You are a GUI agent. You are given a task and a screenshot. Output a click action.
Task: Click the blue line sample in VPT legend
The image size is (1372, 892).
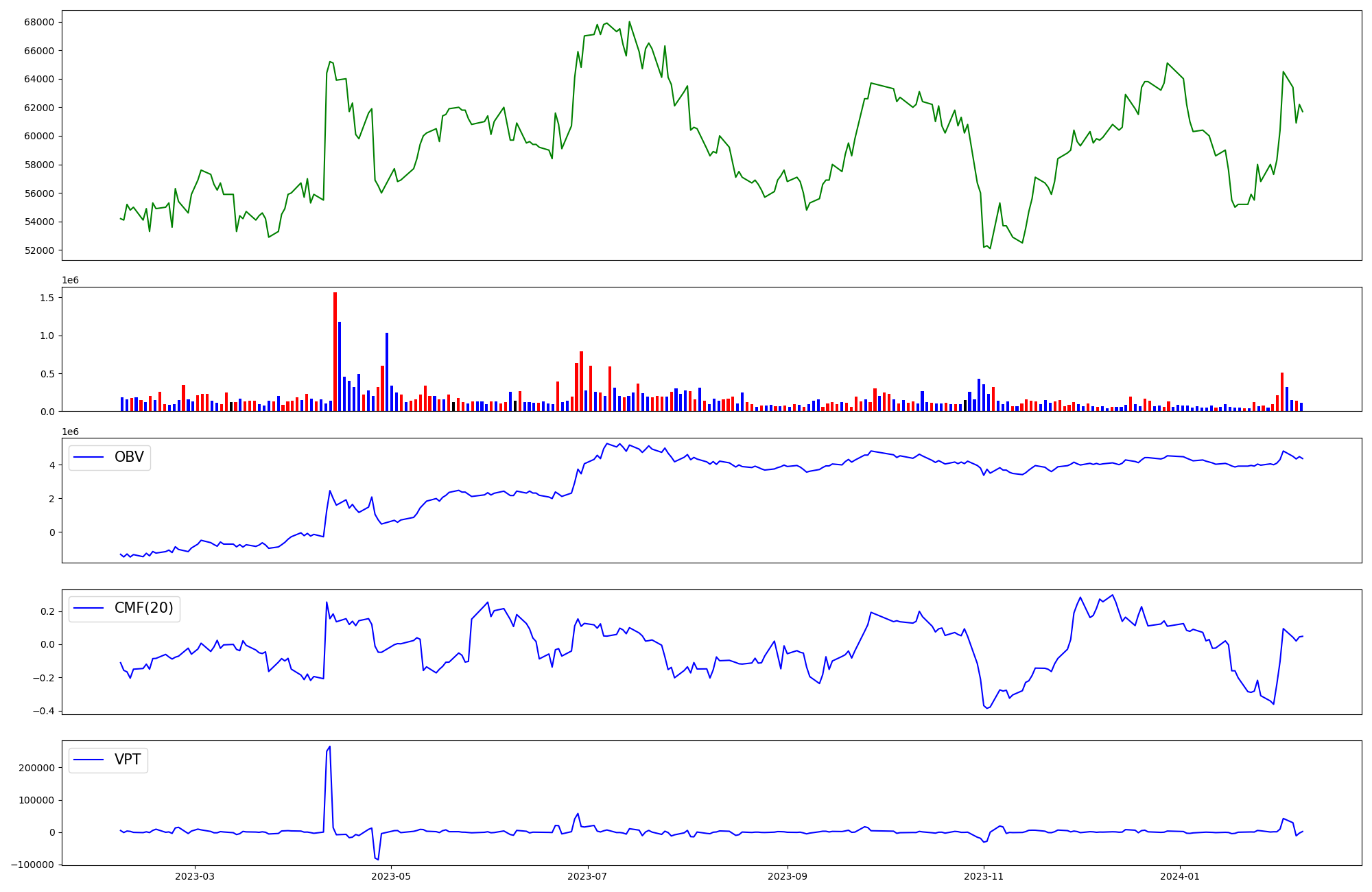[x=88, y=760]
